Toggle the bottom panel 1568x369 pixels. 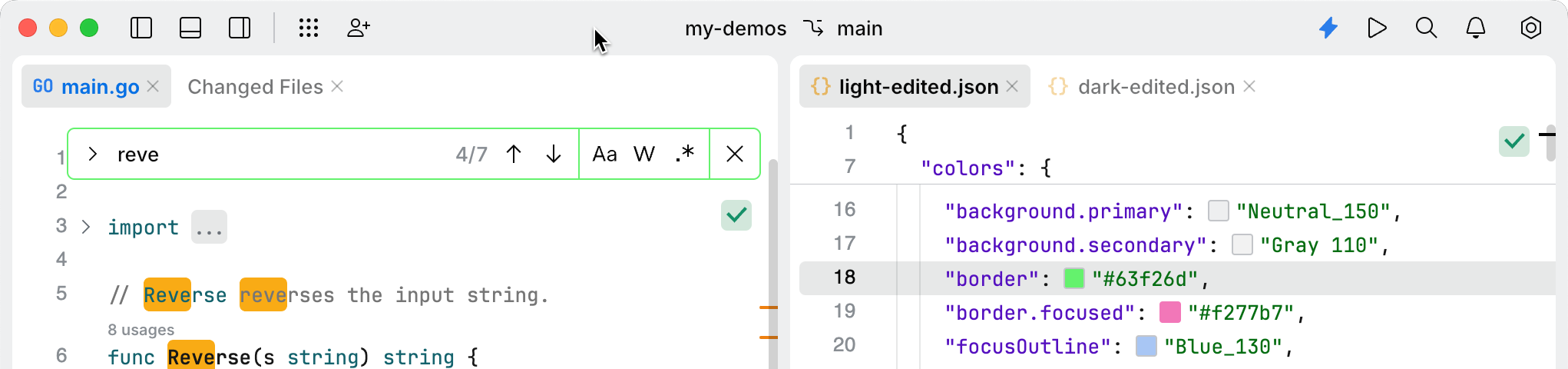point(190,28)
